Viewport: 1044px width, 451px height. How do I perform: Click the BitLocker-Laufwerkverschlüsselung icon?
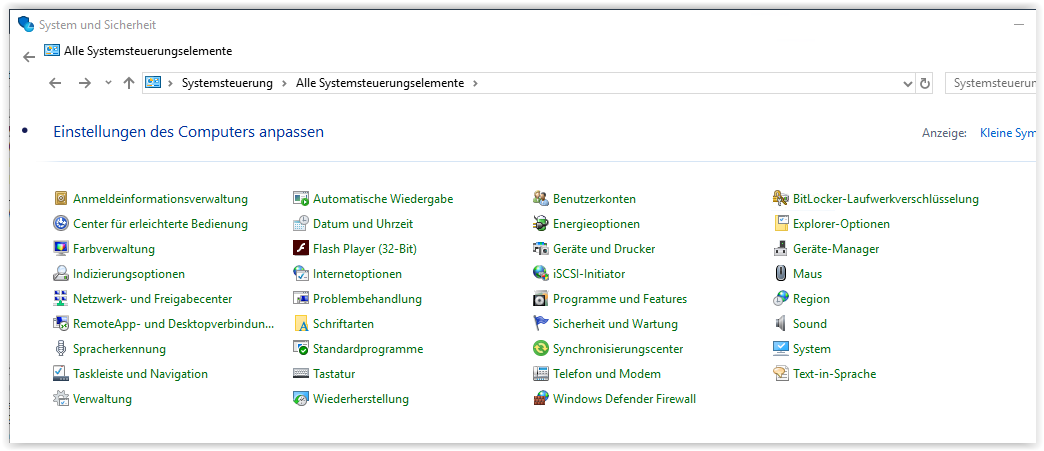coord(781,199)
